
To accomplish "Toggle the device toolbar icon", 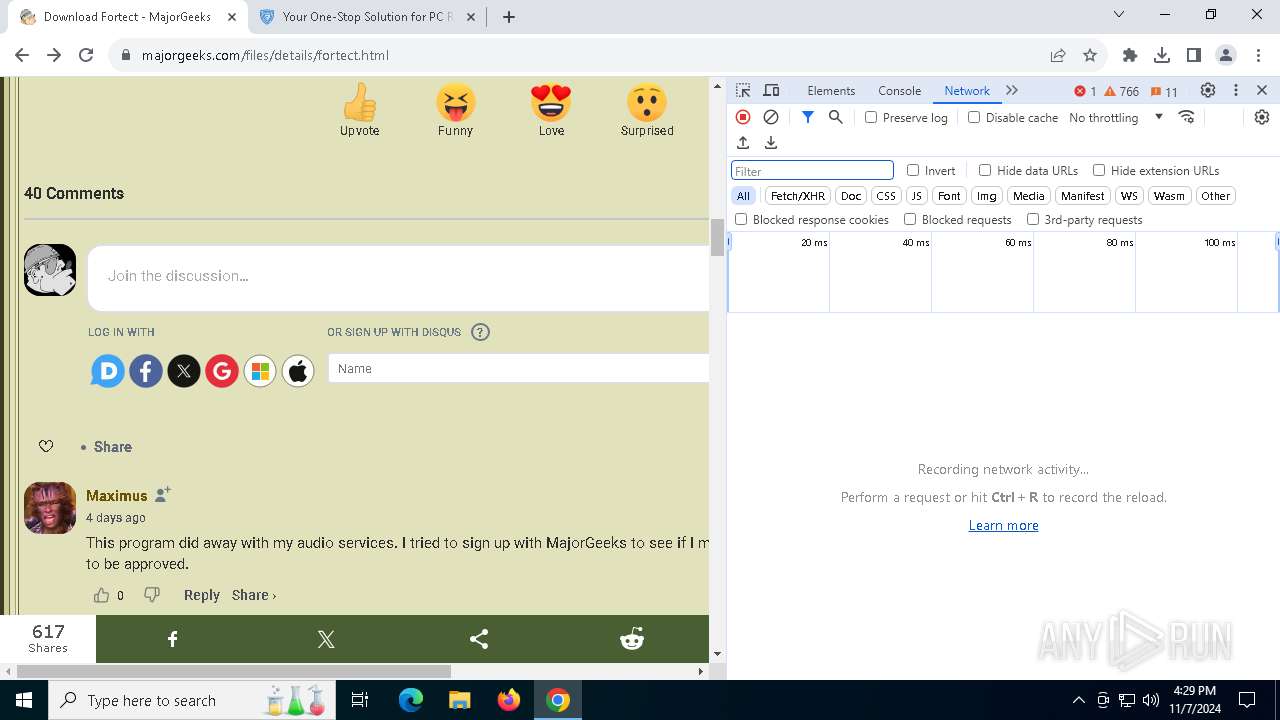I will pos(771,91).
